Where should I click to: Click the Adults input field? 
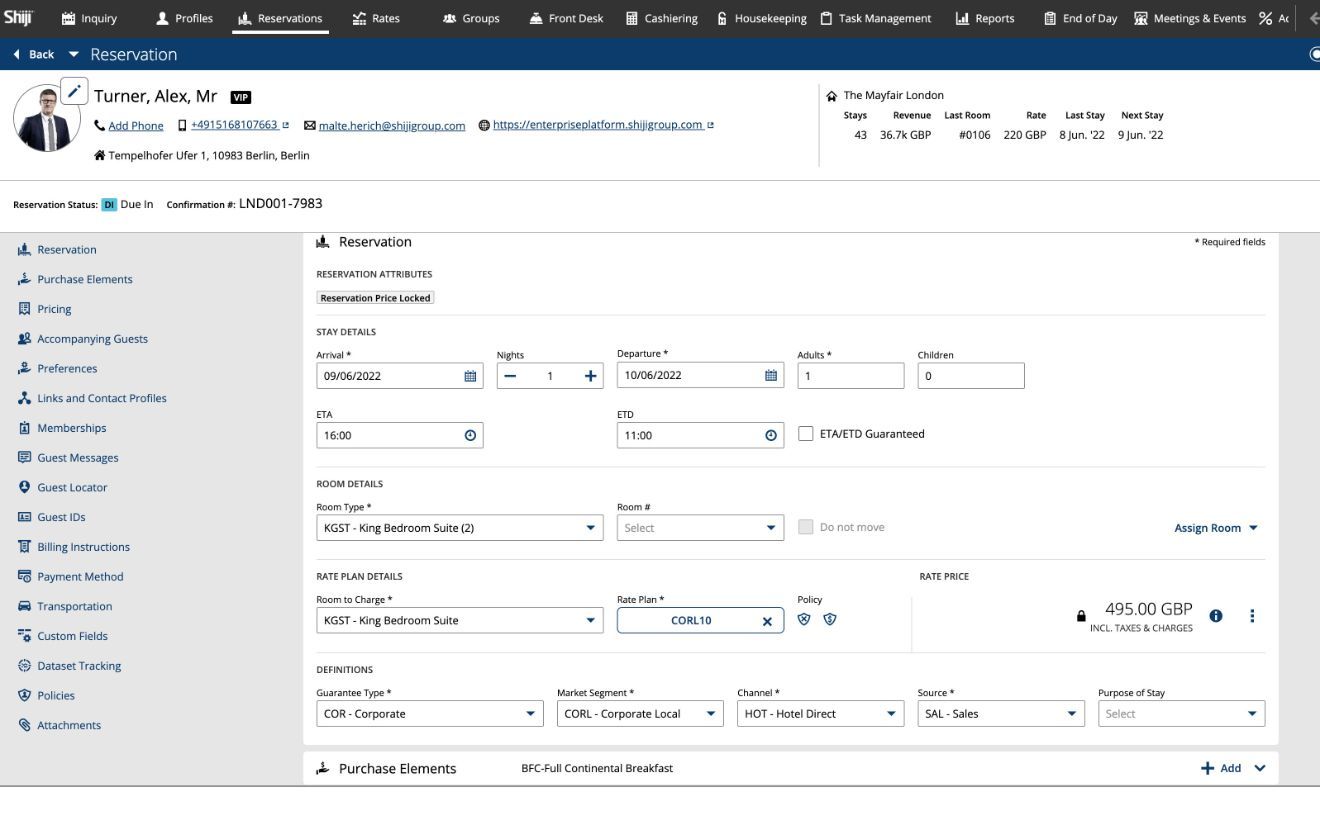click(x=850, y=376)
